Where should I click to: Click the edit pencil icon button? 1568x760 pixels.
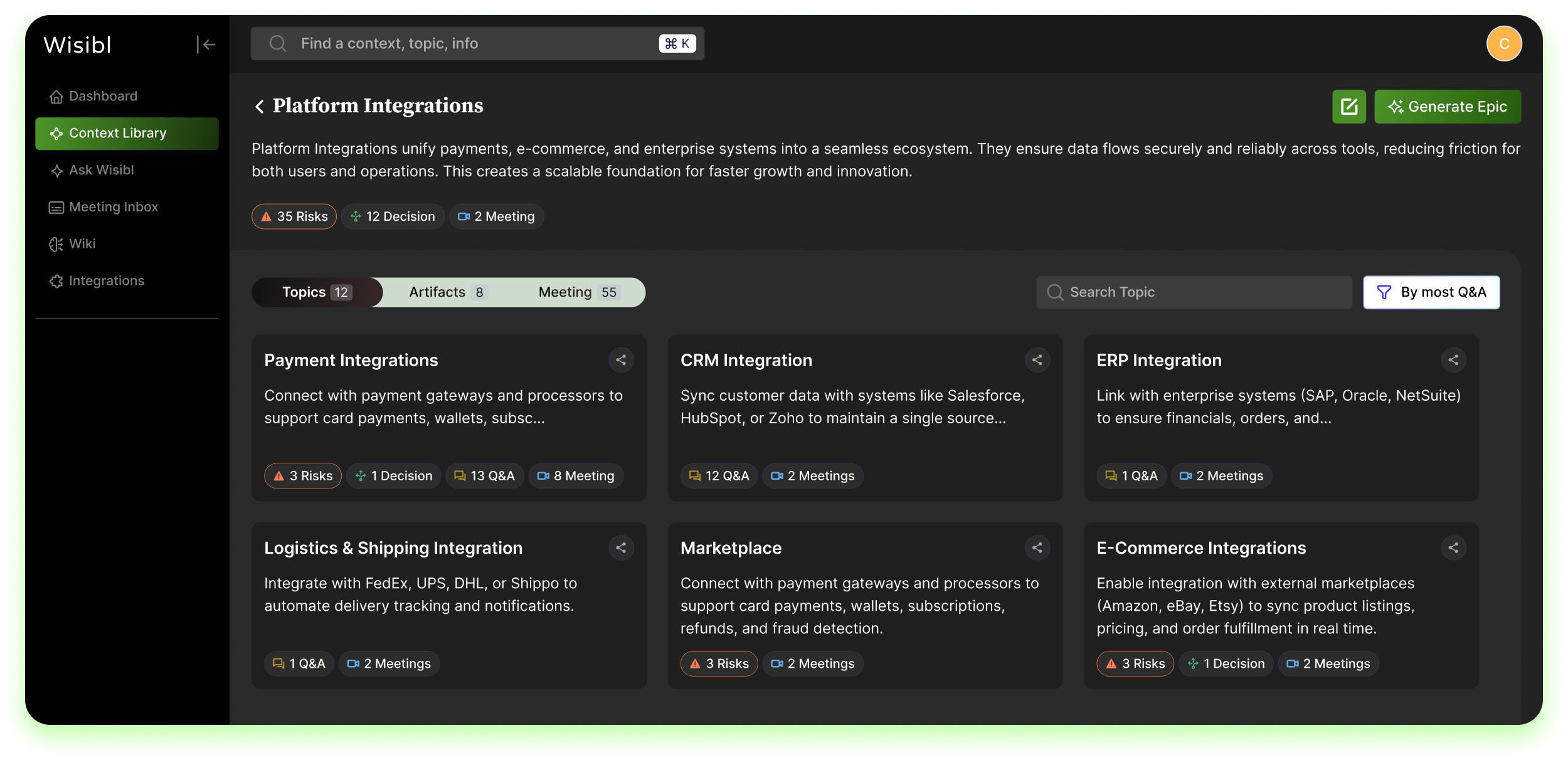(1348, 107)
